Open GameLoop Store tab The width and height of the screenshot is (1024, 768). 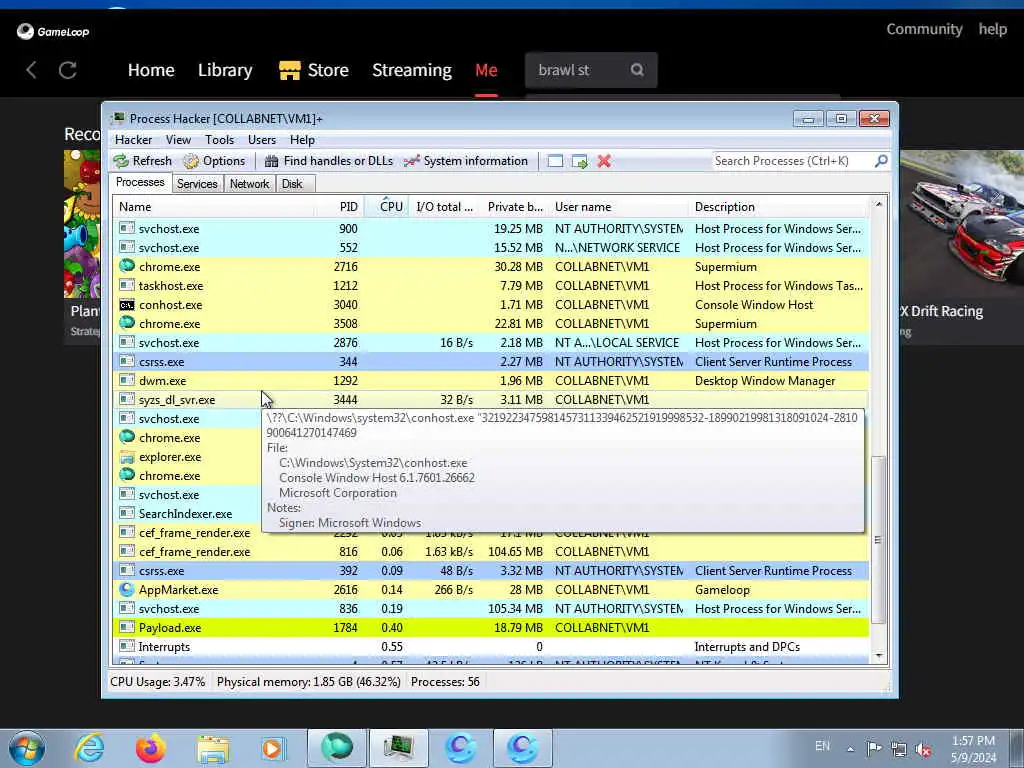tap(314, 70)
